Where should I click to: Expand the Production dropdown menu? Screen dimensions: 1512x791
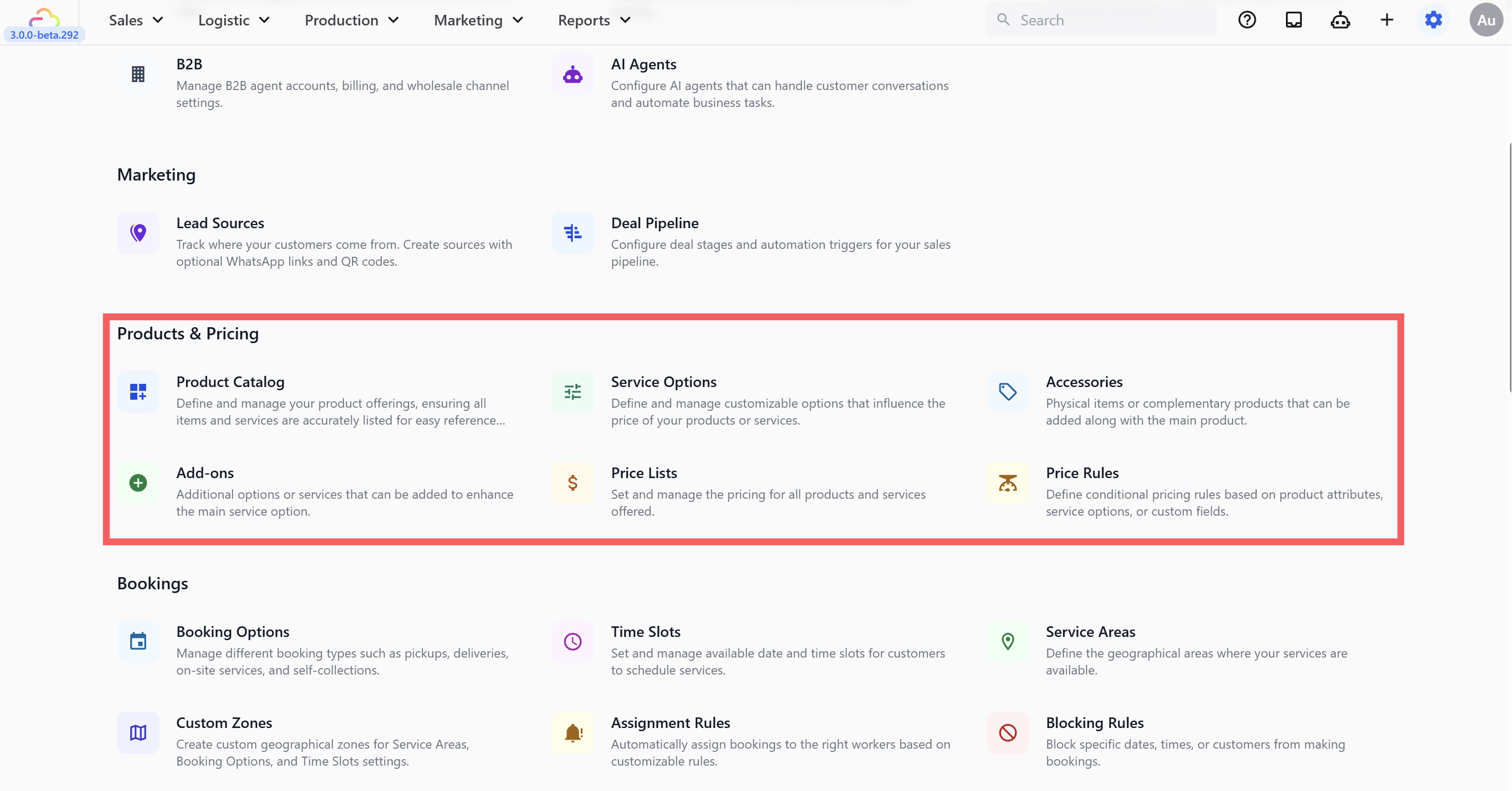pyautogui.click(x=351, y=20)
